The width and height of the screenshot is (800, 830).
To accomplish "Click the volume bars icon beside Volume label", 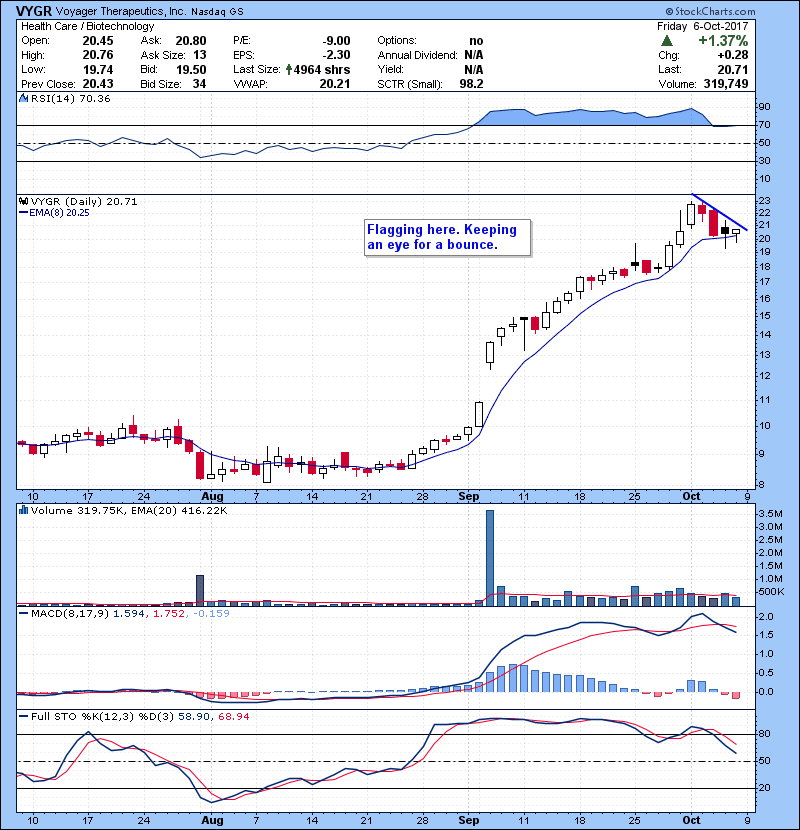I will point(23,510).
